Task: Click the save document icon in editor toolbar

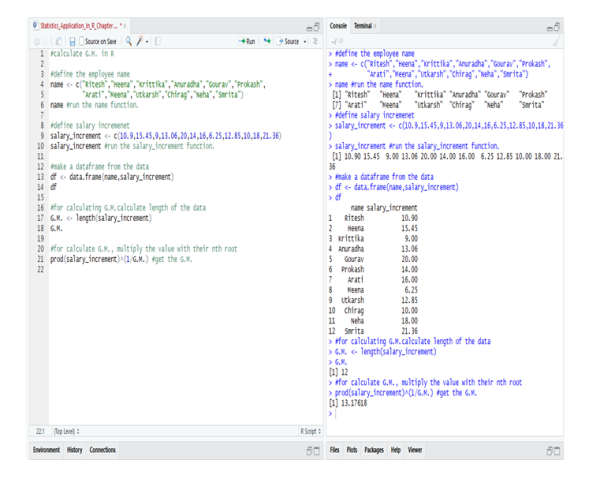Action: click(73, 41)
